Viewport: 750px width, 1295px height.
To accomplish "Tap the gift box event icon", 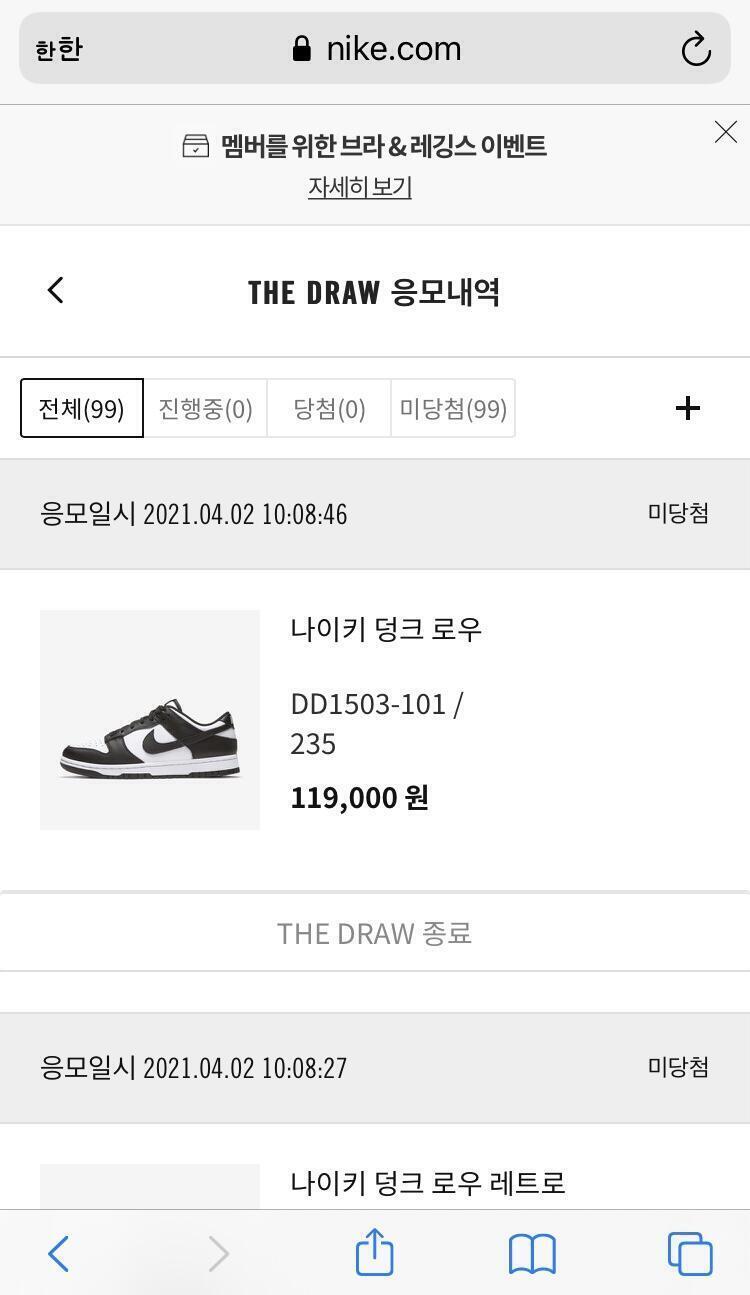I will 195,146.
